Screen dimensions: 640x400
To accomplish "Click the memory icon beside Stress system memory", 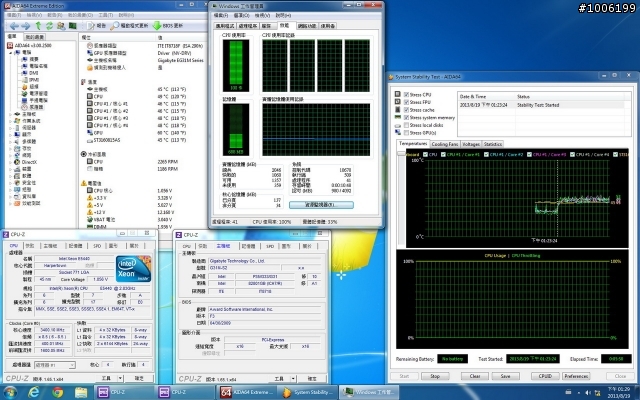I will (x=398, y=118).
